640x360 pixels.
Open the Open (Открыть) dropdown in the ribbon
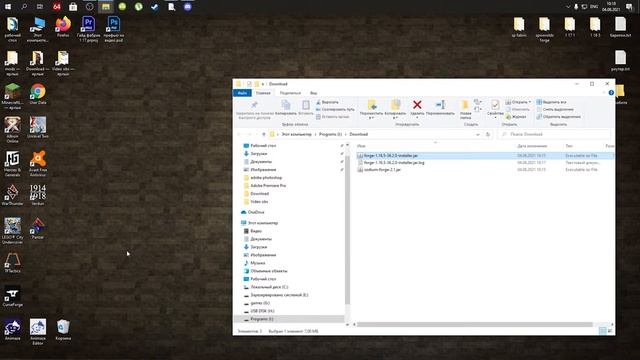[x=518, y=102]
